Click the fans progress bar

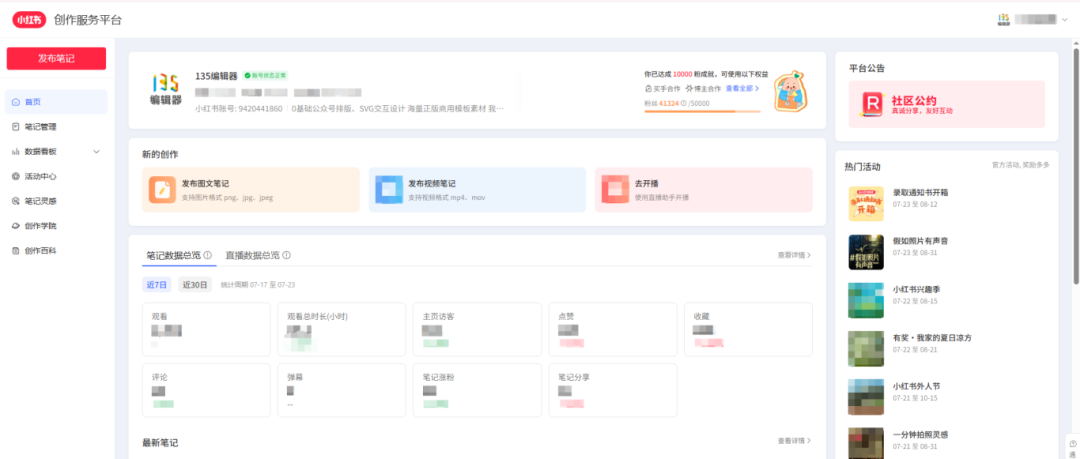pyautogui.click(x=703, y=111)
